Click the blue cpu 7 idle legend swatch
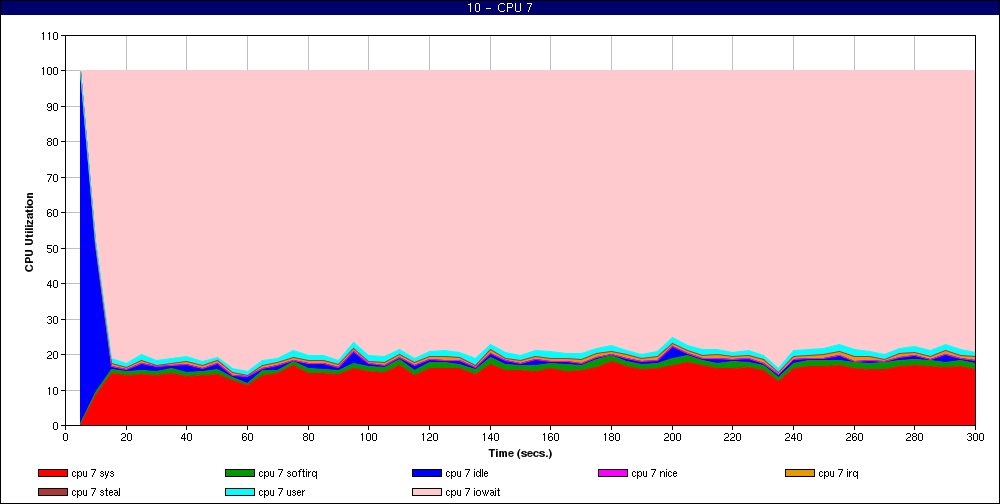 pyautogui.click(x=427, y=473)
